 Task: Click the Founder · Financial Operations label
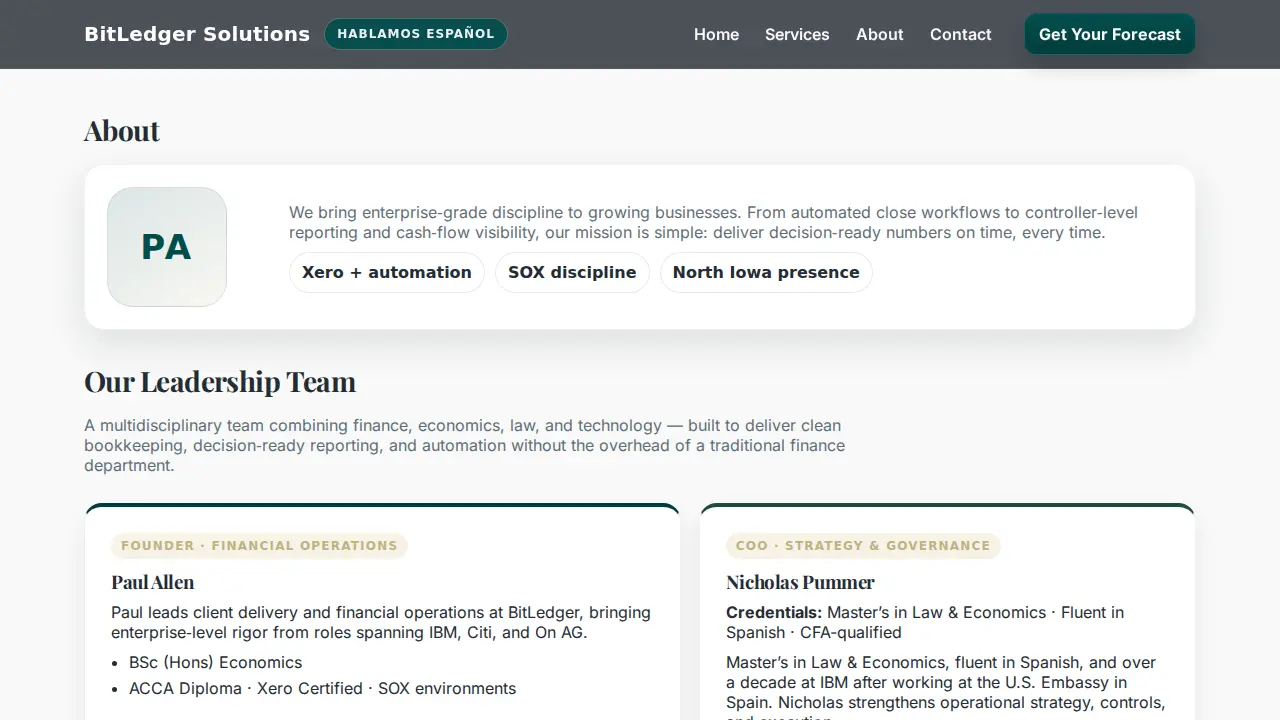click(259, 545)
